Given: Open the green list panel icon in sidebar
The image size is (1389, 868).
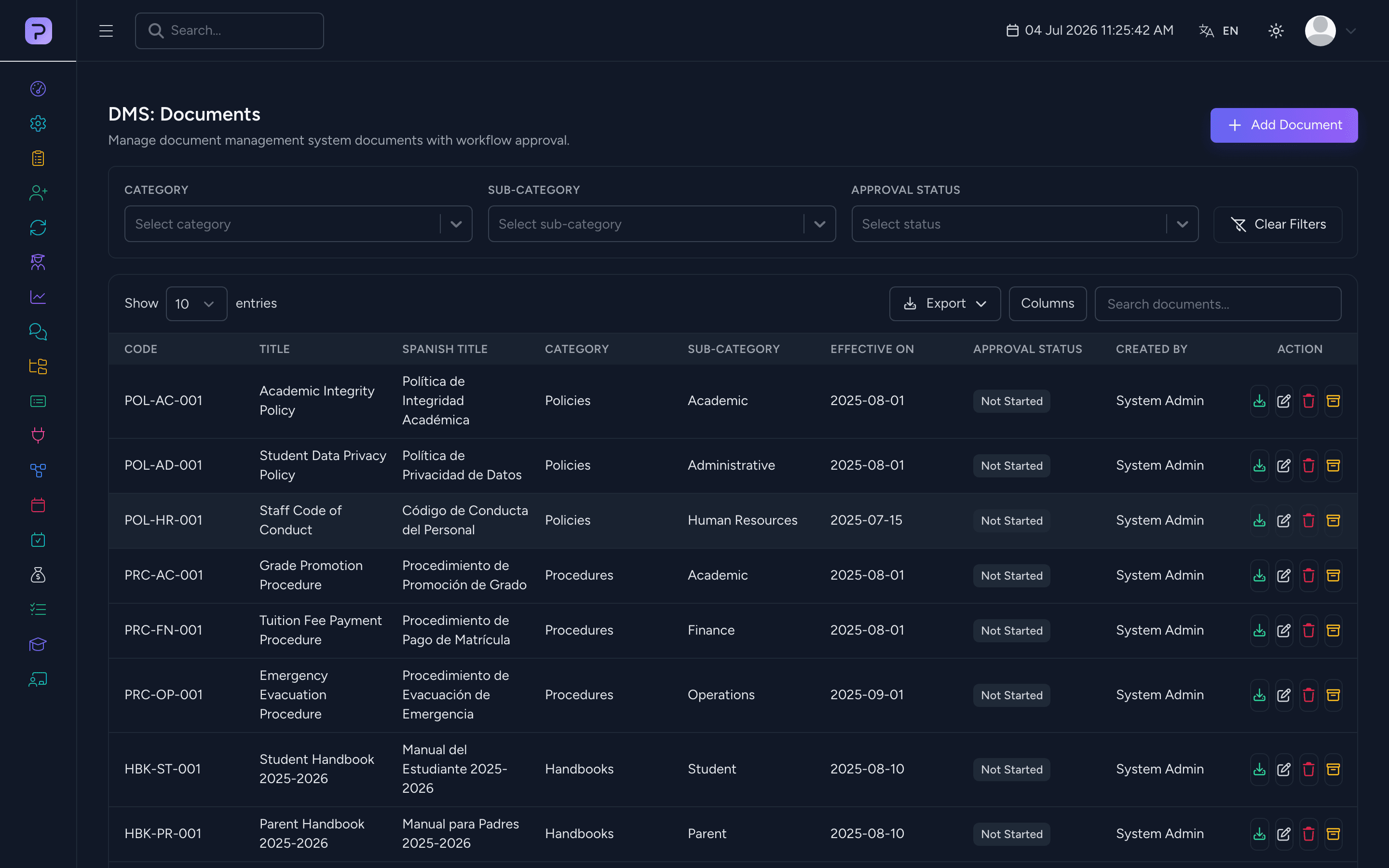Looking at the screenshot, I should tap(38, 401).
